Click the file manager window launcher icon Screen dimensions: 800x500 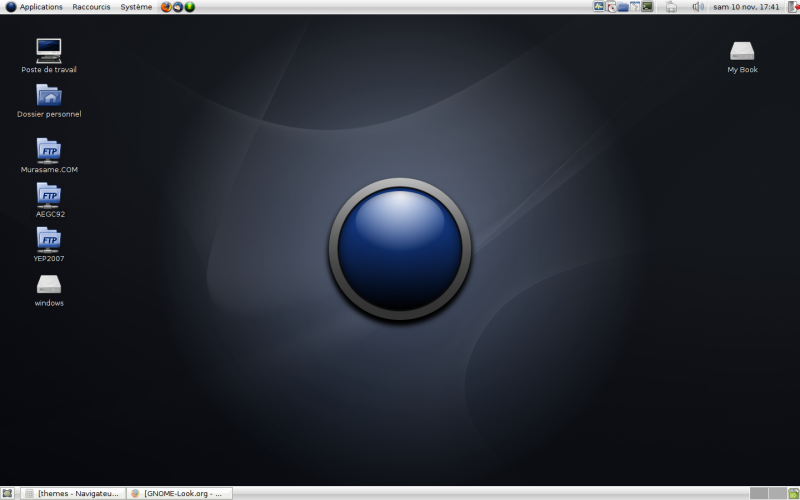point(635,7)
